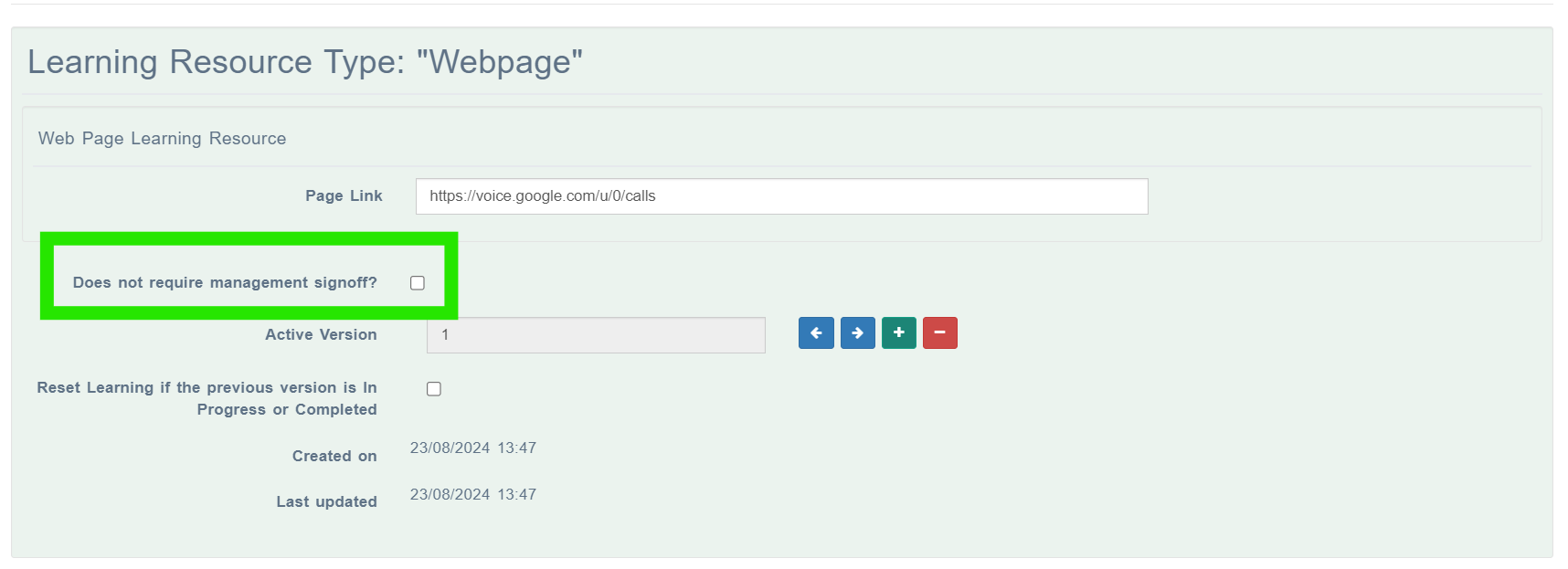
Task: Enable the Reset Learning checkbox
Action: [434, 389]
